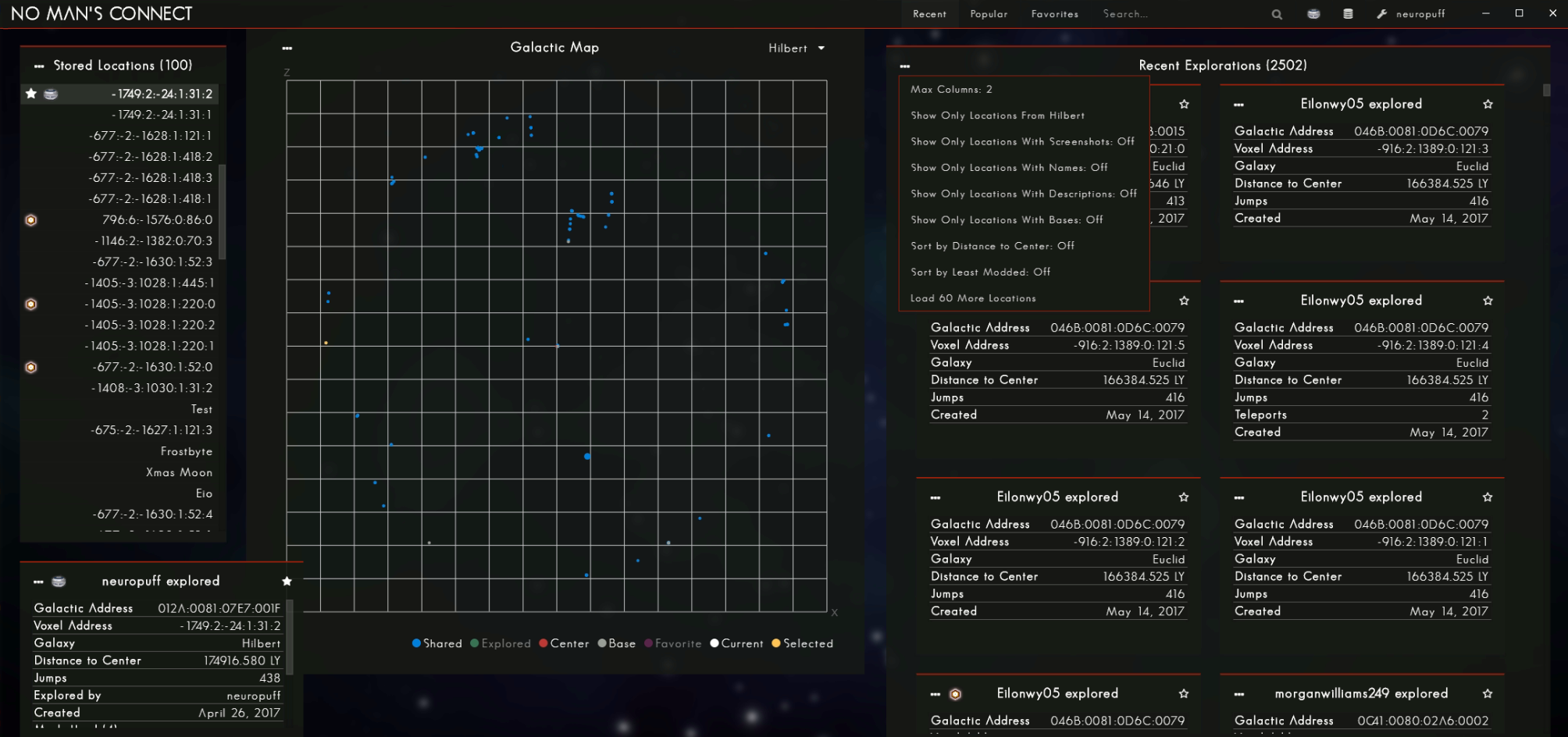
Task: Collapse the Recent Explorations options menu
Action: tap(905, 66)
